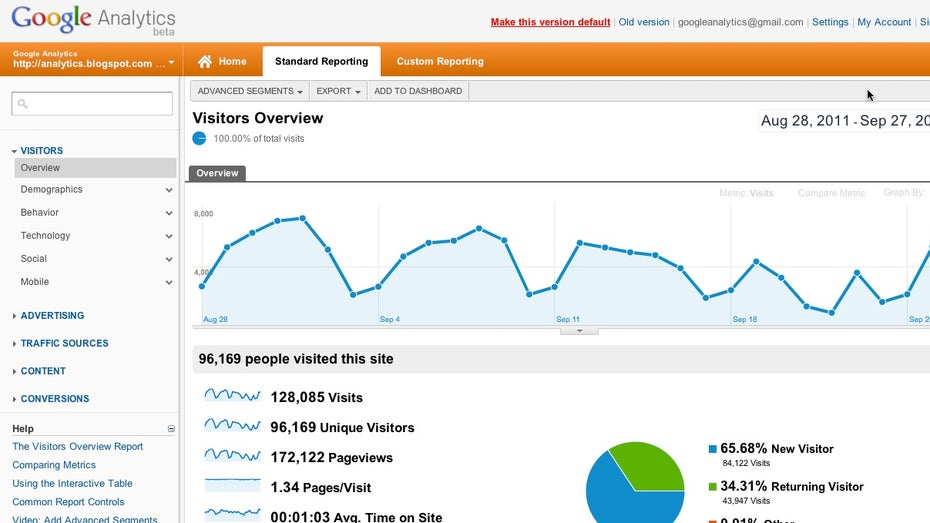Select the Overview report tab

217,173
